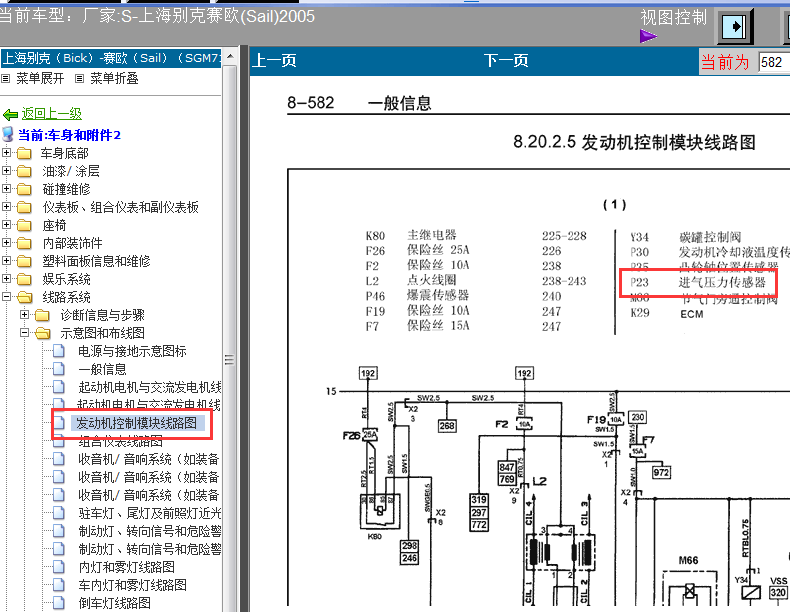Screen dimensions: 790x612
Task: Open 驻车灯、尾灯及前照灯近光 item
Action: tap(149, 513)
